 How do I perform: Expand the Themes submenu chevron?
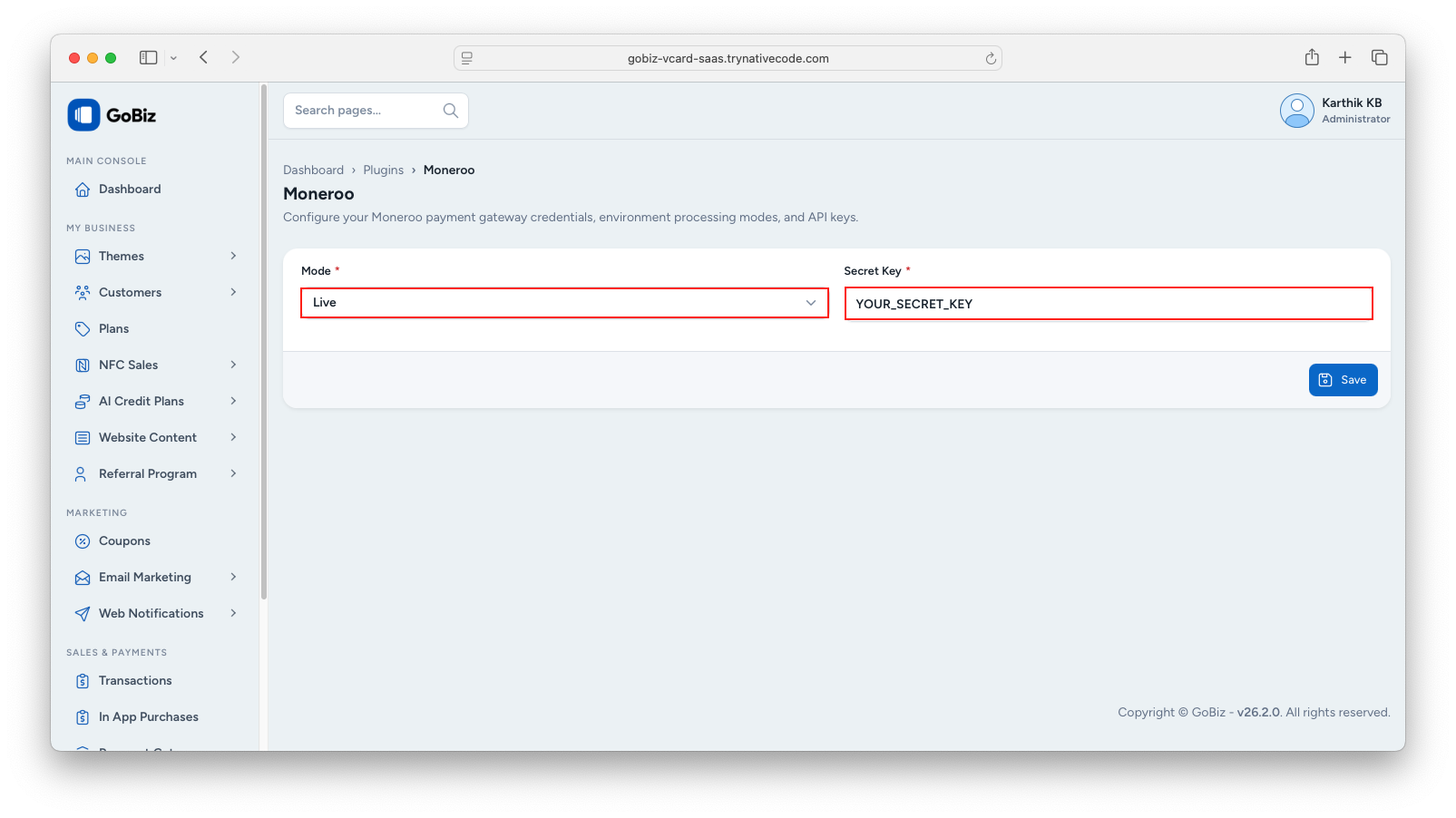[233, 256]
